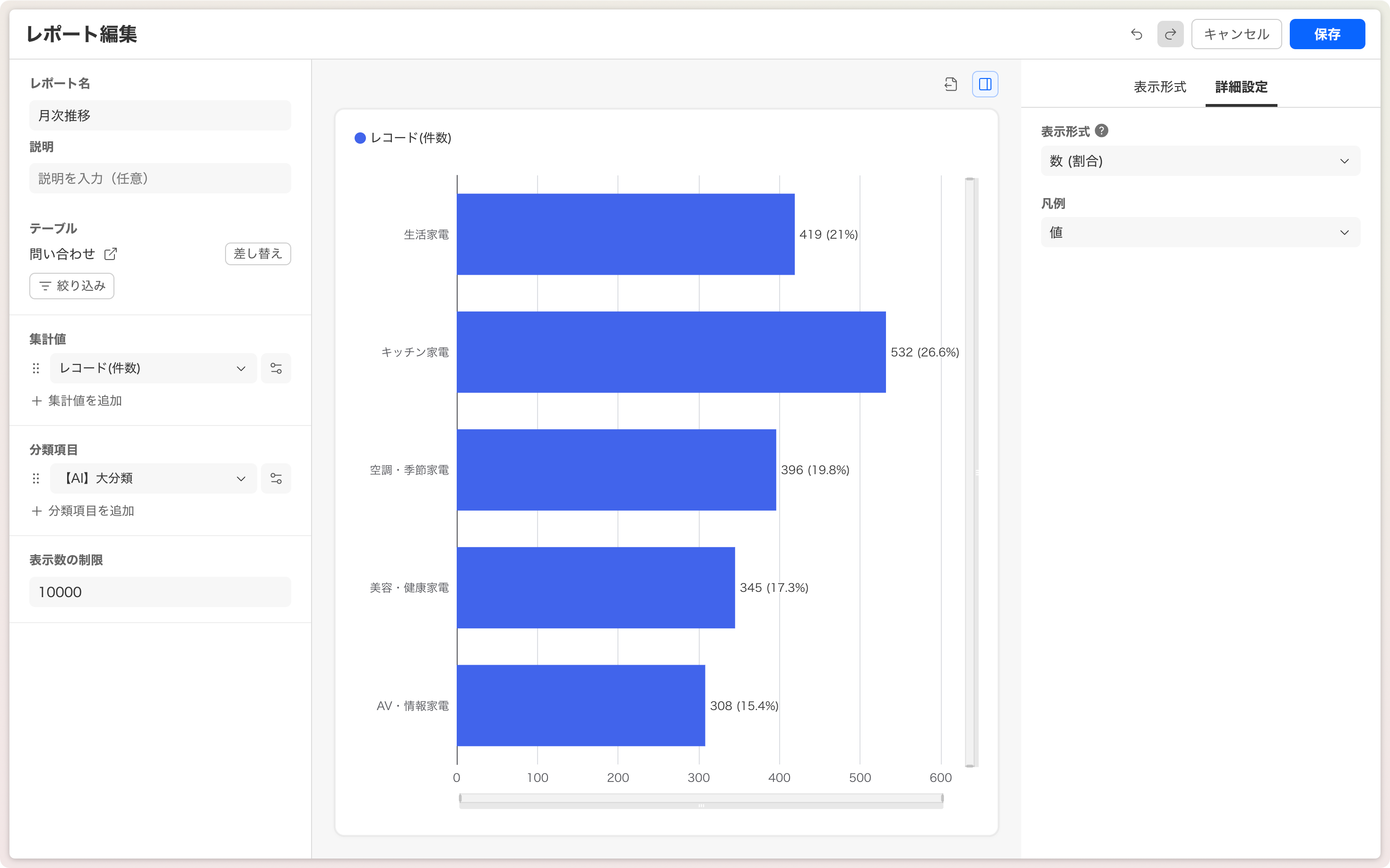The image size is (1390, 868).
Task: Open settings icon for 【AI】大分類 category
Action: coord(276,478)
